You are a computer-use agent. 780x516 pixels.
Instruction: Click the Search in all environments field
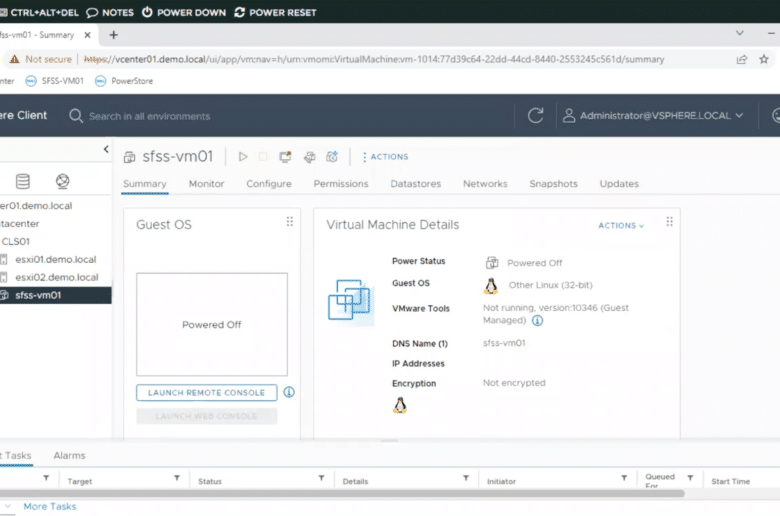pos(149,116)
